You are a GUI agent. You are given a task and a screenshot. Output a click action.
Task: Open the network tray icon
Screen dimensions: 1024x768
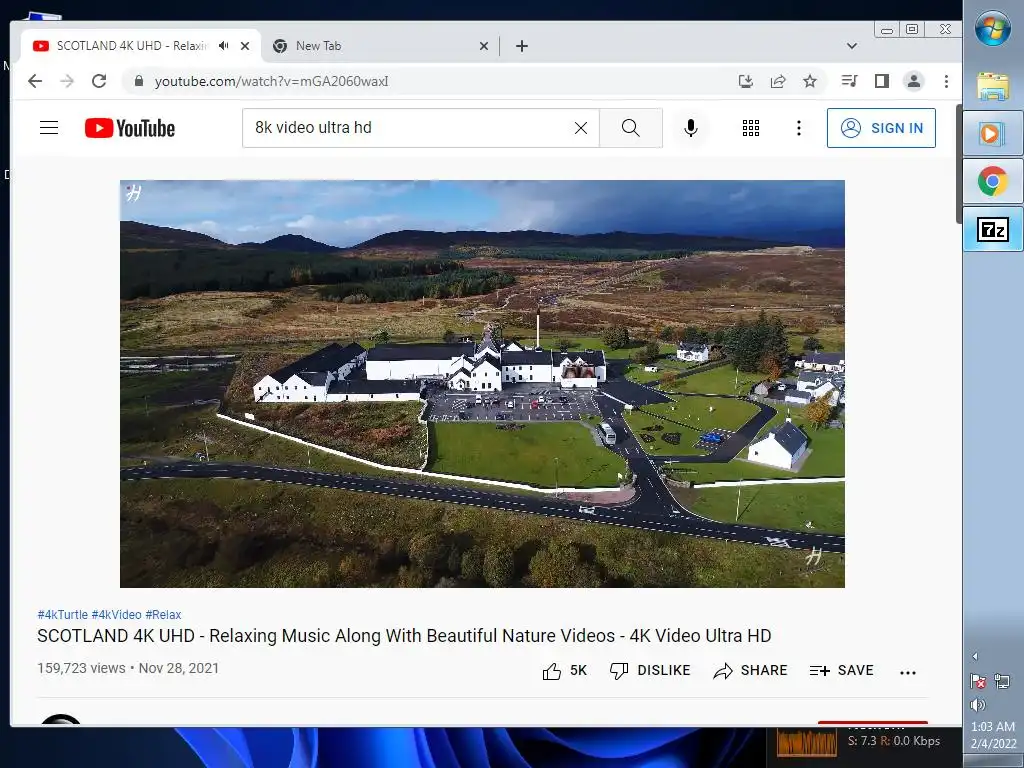[1002, 682]
